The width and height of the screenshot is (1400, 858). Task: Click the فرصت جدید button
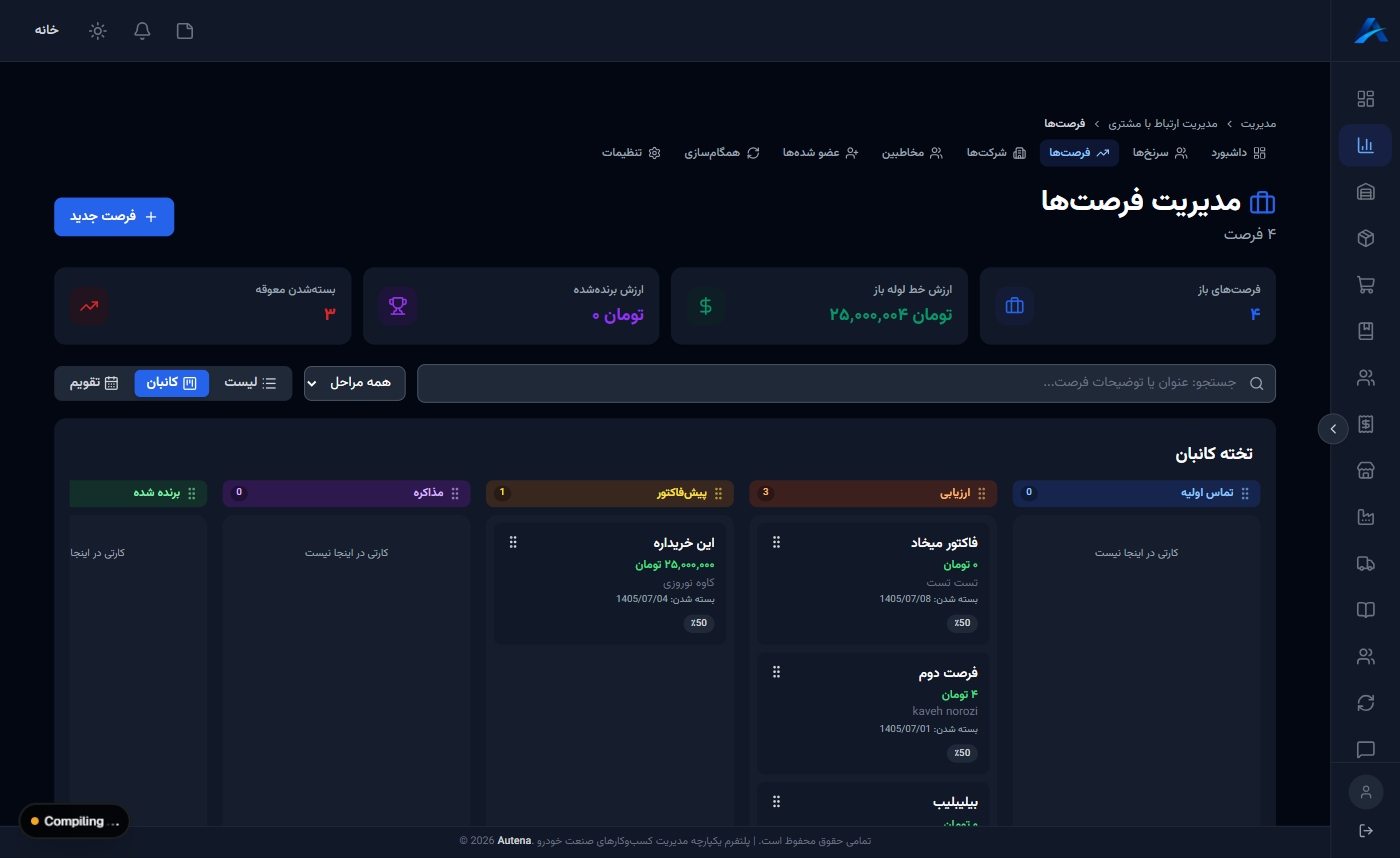point(114,217)
